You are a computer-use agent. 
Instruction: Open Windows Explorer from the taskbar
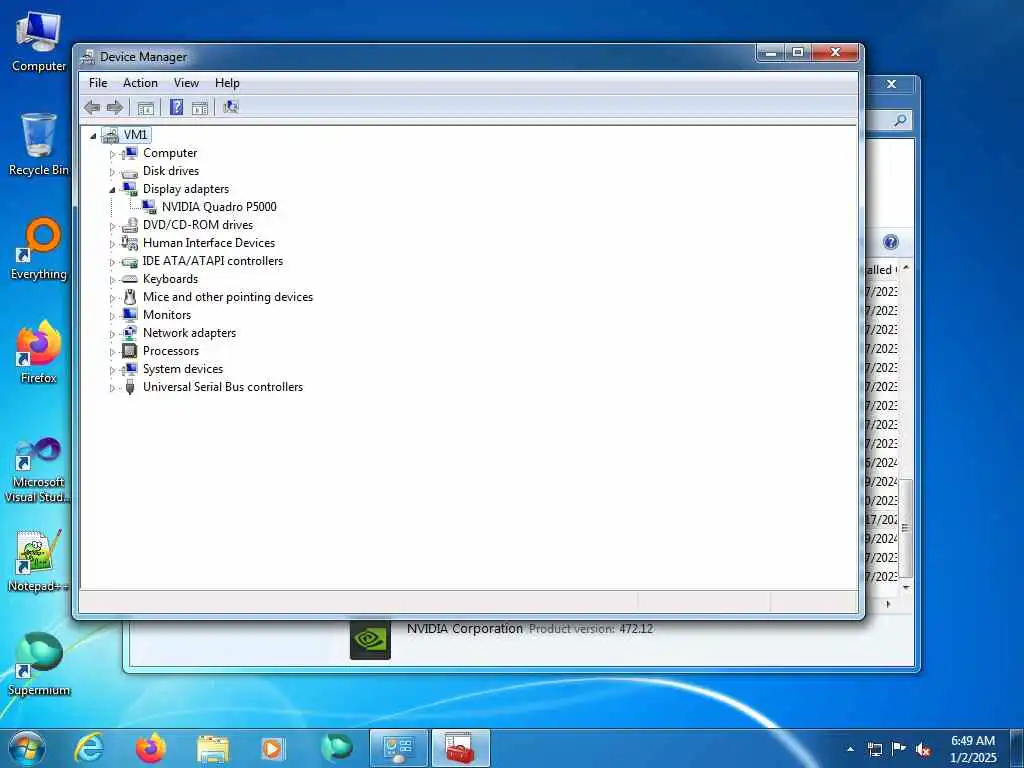click(213, 748)
